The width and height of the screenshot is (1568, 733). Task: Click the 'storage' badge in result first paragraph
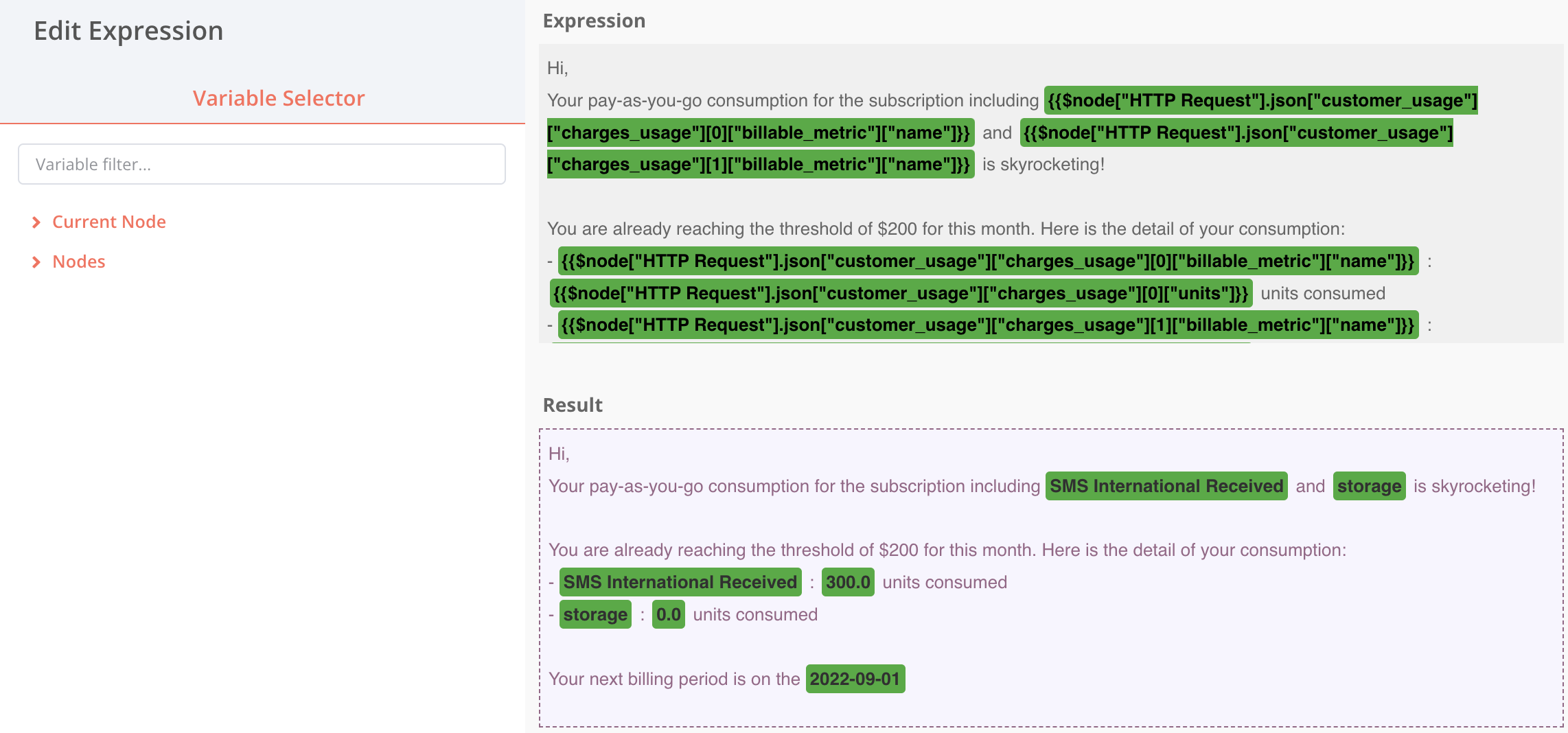point(1369,486)
